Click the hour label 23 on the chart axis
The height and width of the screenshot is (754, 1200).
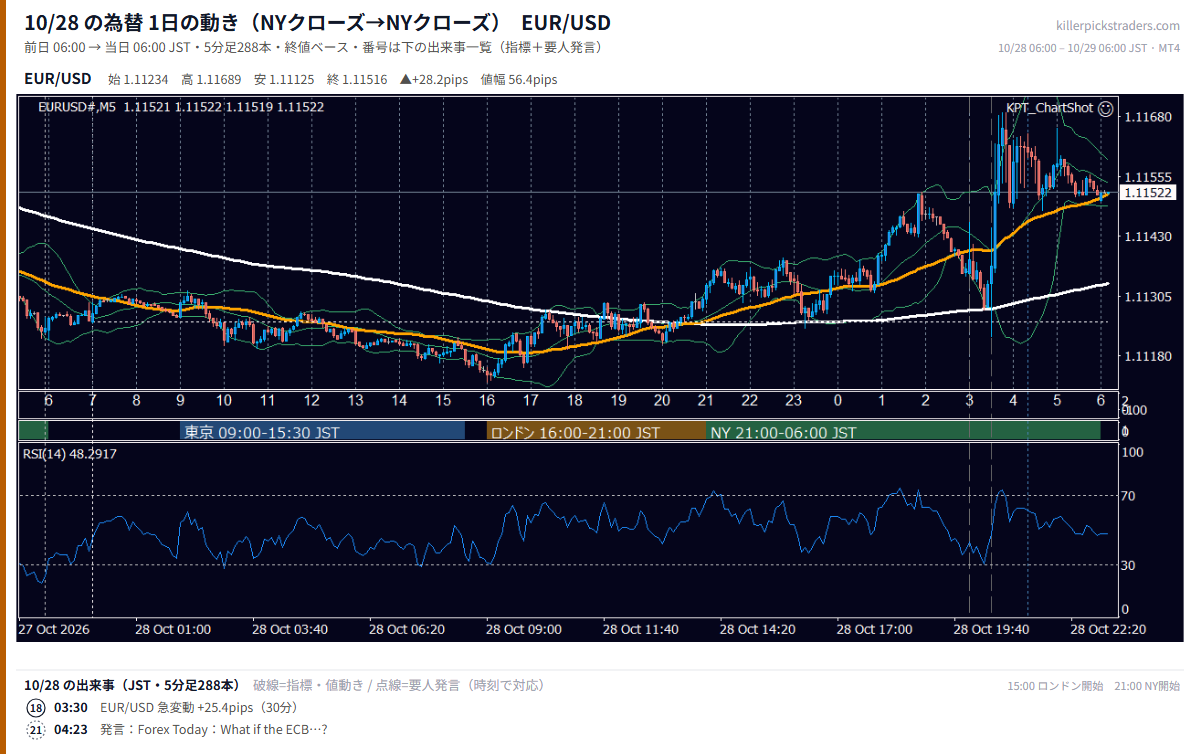click(794, 400)
